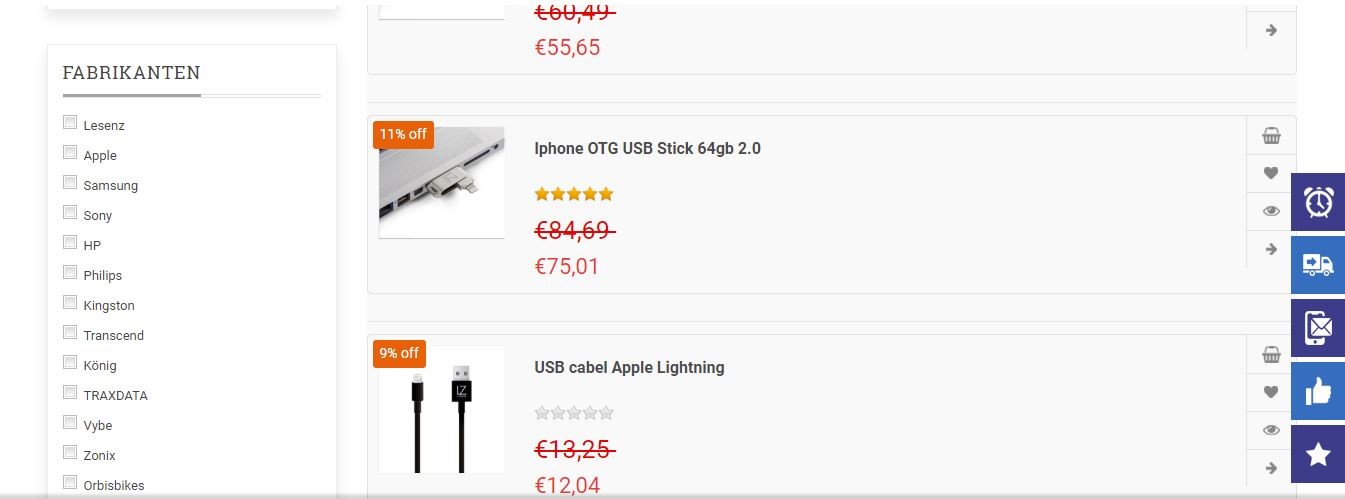Tick the Kingston manufacturer filter
Viewport: 1345px width, 499px height.
click(70, 303)
